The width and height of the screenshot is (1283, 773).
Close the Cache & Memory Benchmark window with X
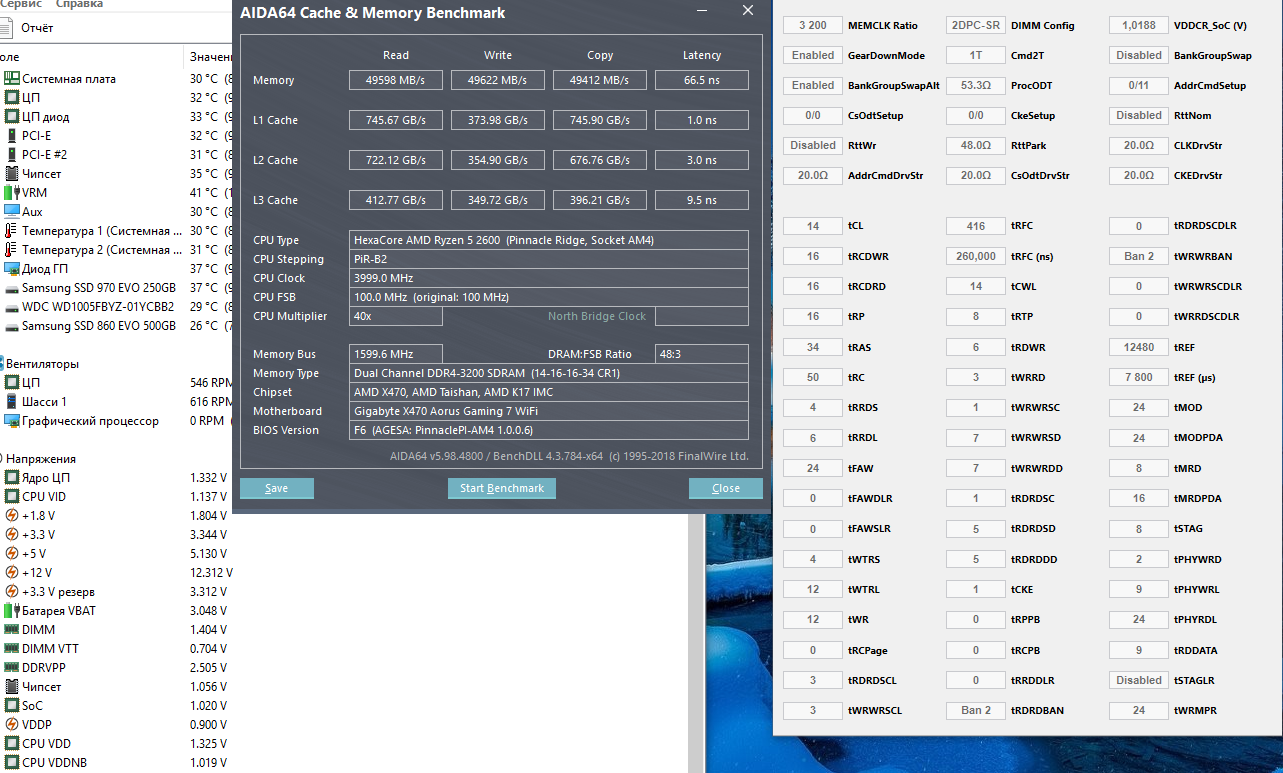pyautogui.click(x=747, y=11)
